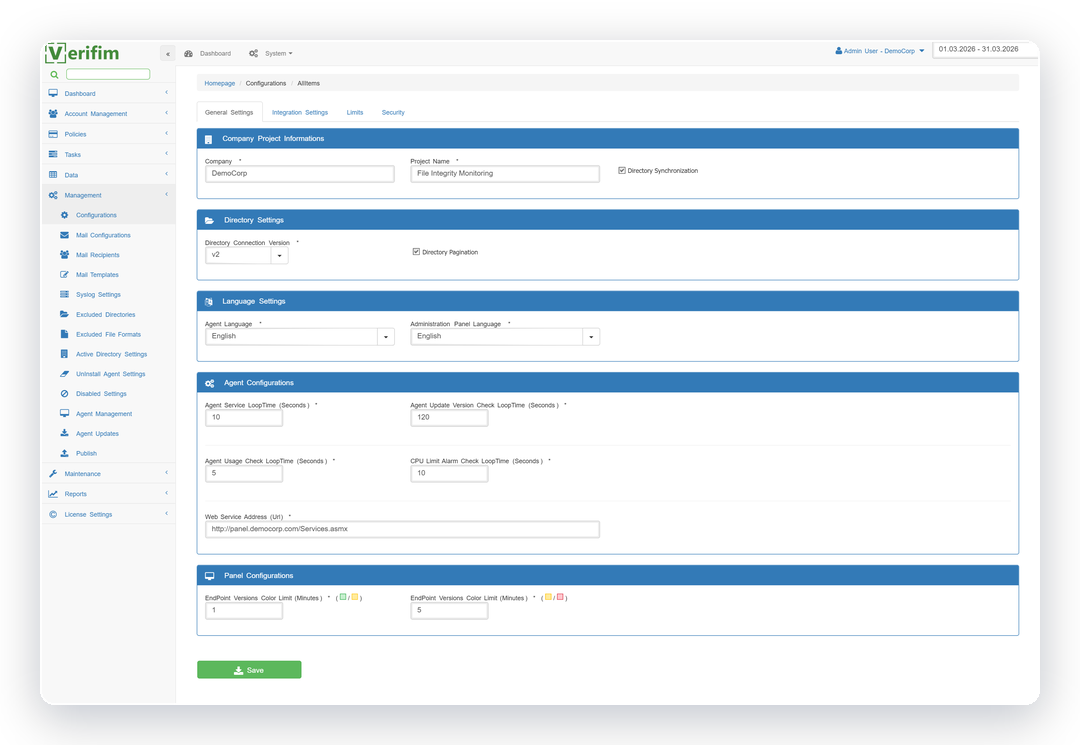Click the Dashboard monitor icon in sidebar
Screen dimensions: 1080x745
(53, 93)
